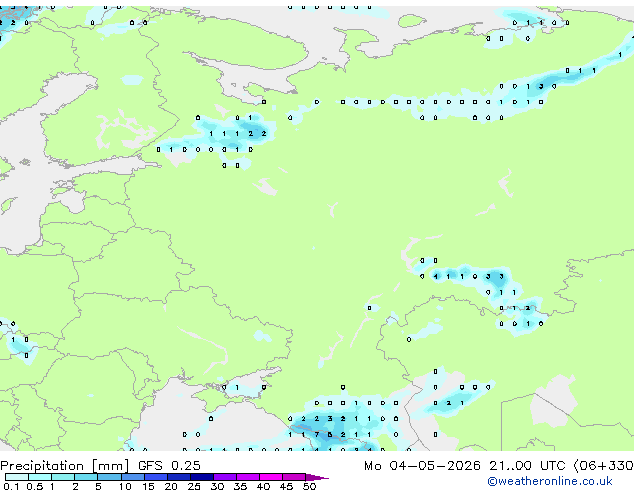Click the '30' legend scale label

point(217,486)
